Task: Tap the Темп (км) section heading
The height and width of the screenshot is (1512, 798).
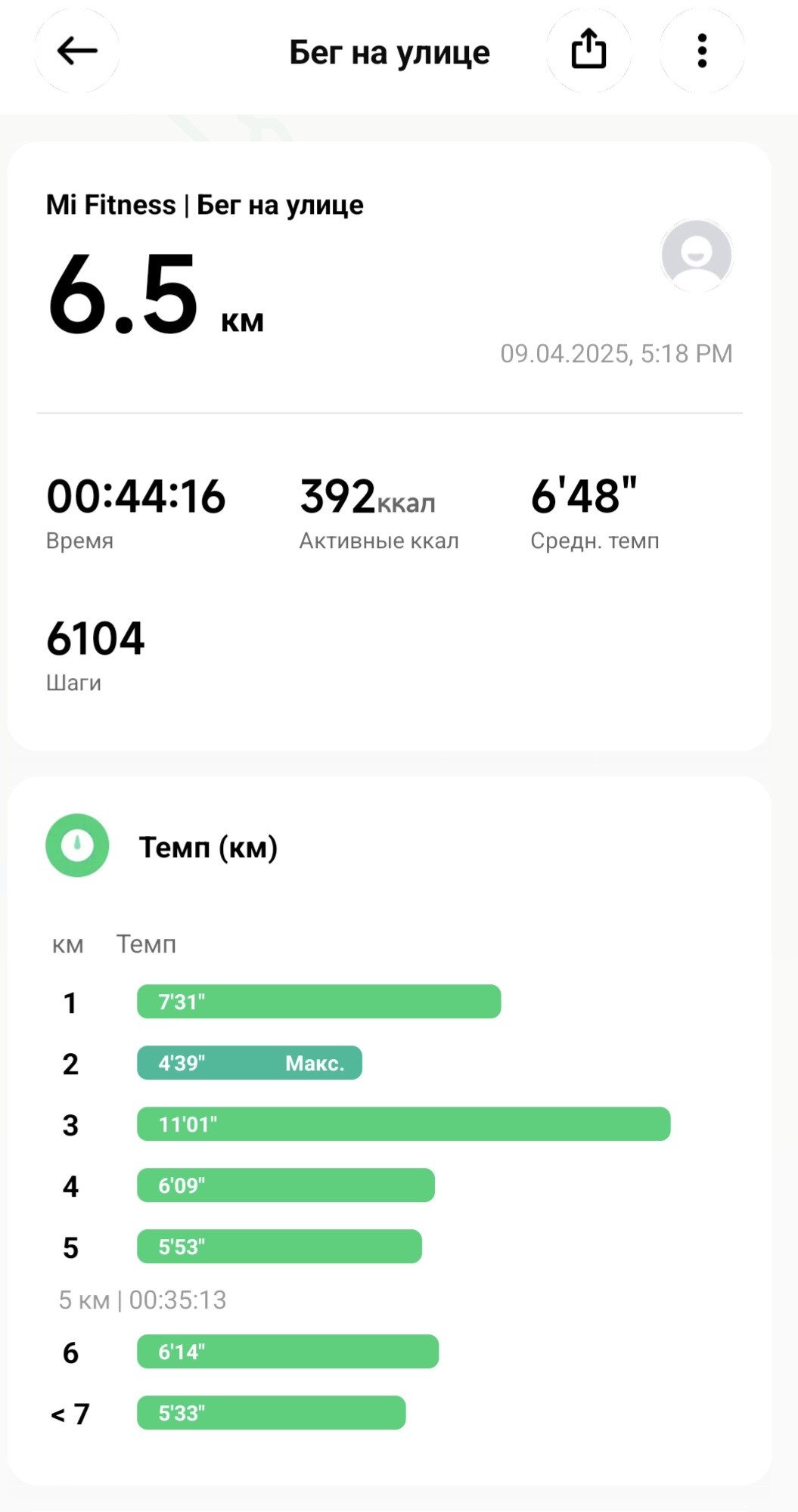Action: click(x=208, y=847)
